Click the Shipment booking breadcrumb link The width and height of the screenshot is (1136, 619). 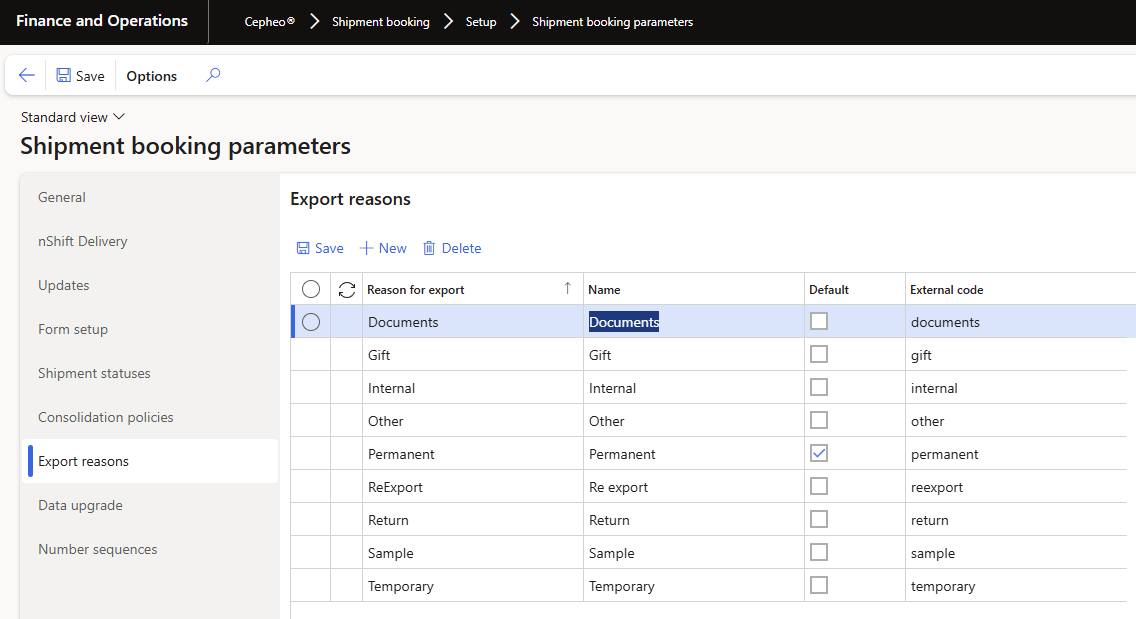pos(381,22)
